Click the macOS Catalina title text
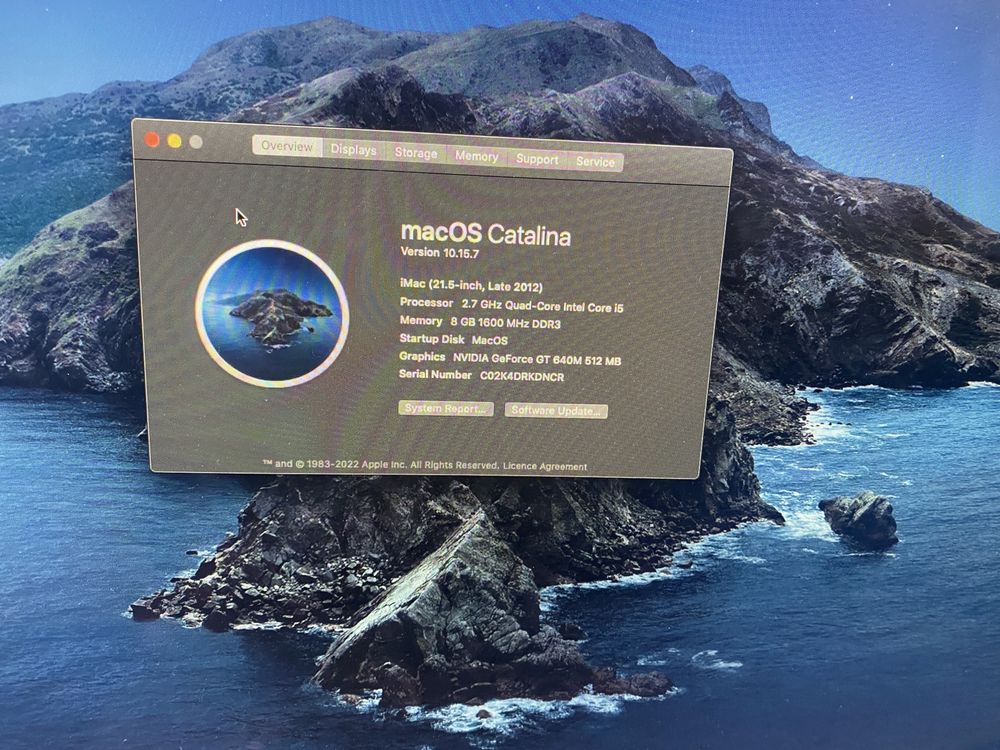 [485, 234]
